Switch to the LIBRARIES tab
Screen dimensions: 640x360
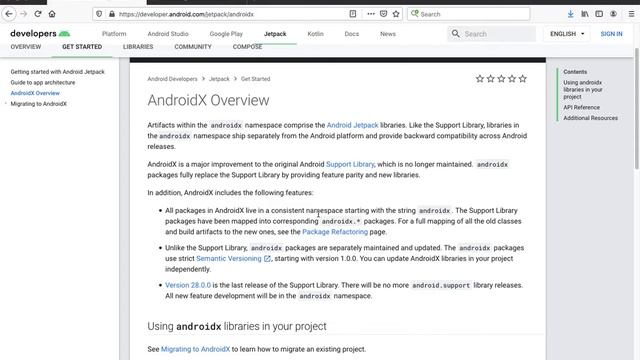[x=138, y=47]
